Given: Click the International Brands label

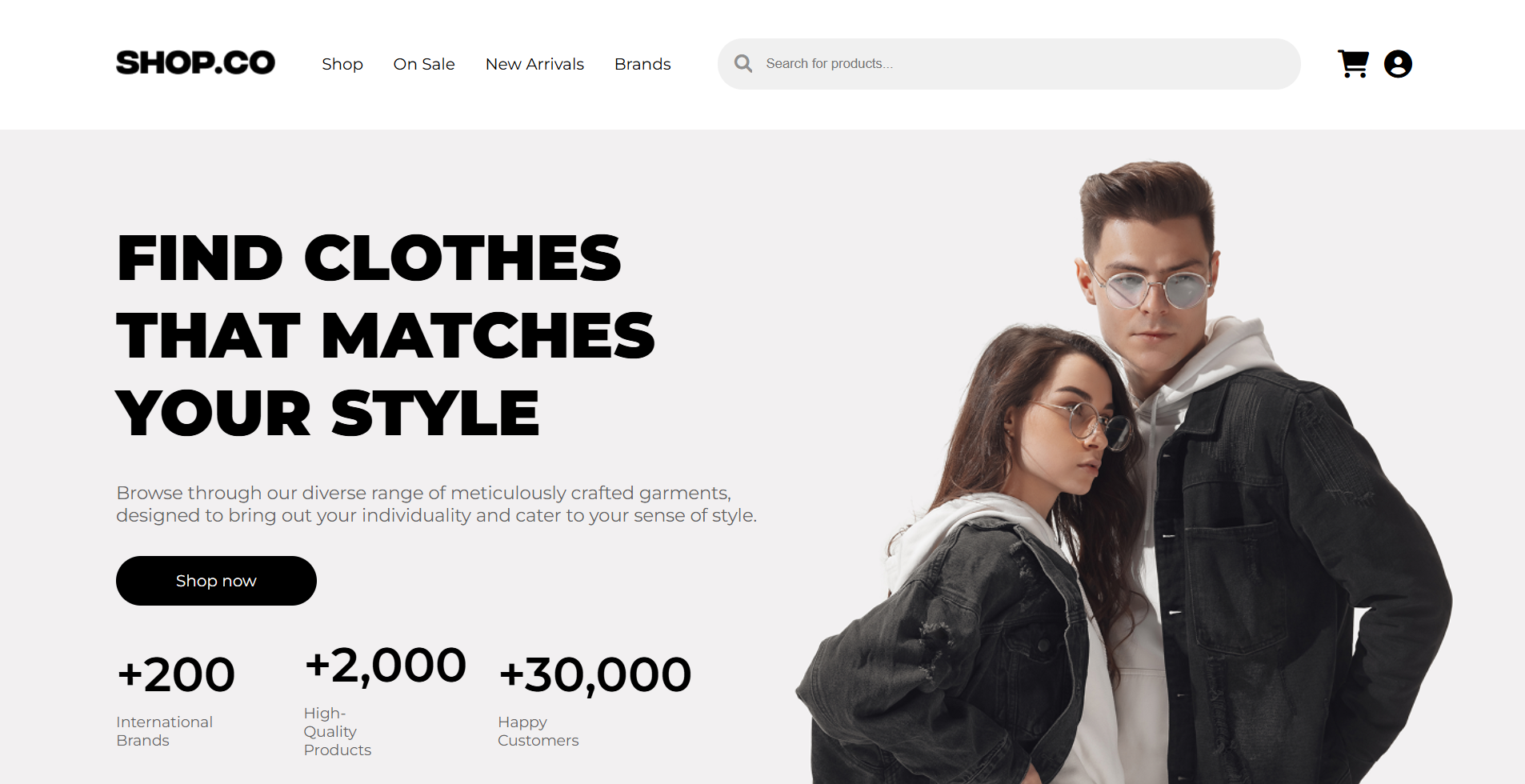Looking at the screenshot, I should 165,731.
